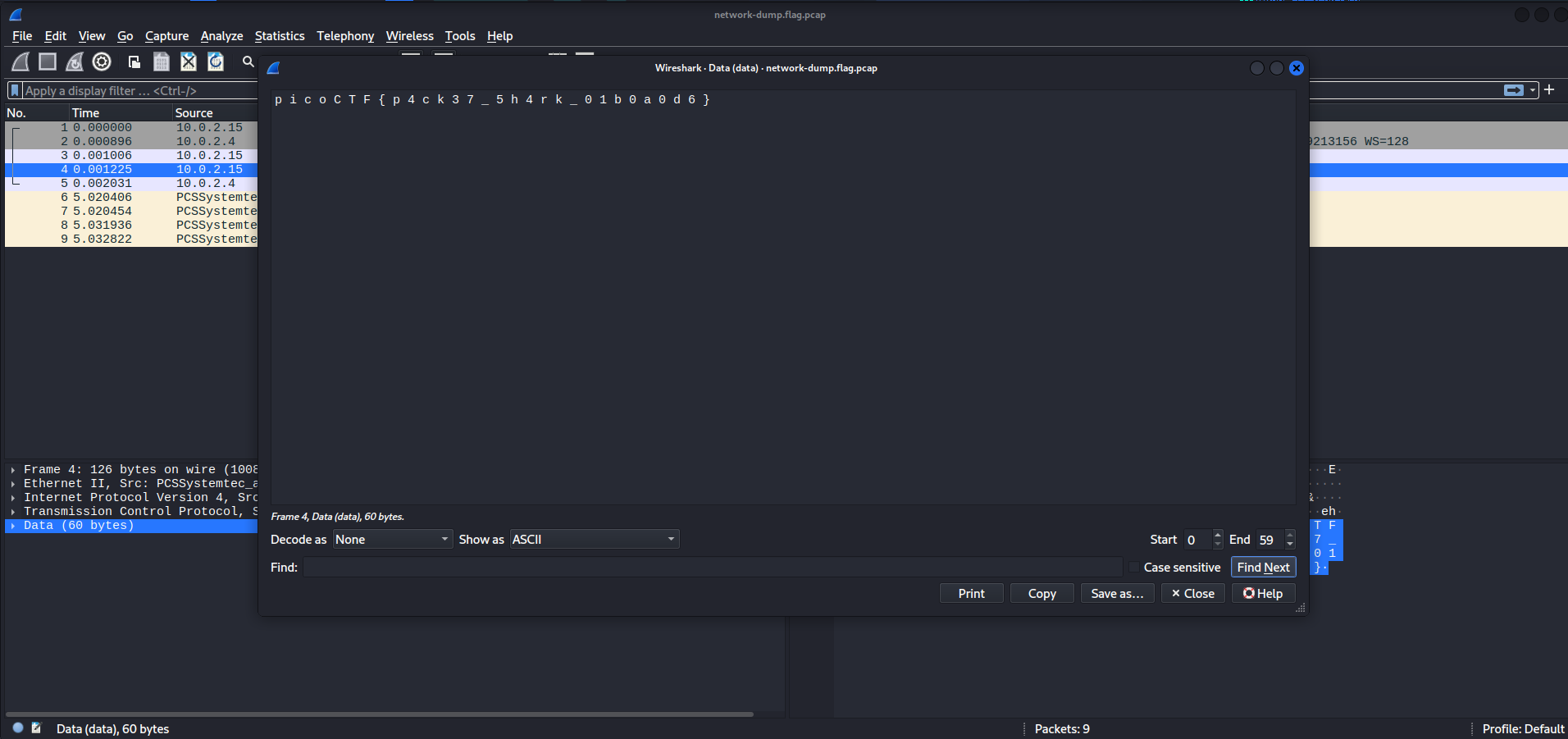Close the Data dialog with blue X
The image size is (1568, 739).
1297,68
